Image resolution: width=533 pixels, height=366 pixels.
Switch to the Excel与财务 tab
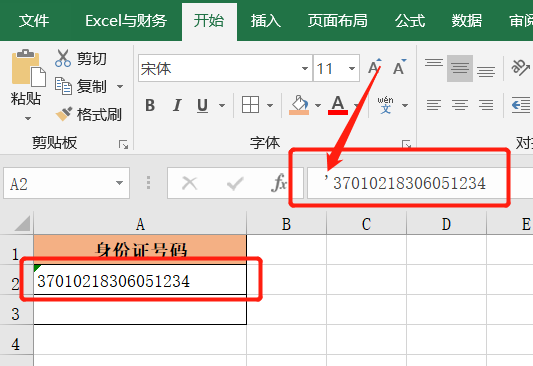[126, 21]
